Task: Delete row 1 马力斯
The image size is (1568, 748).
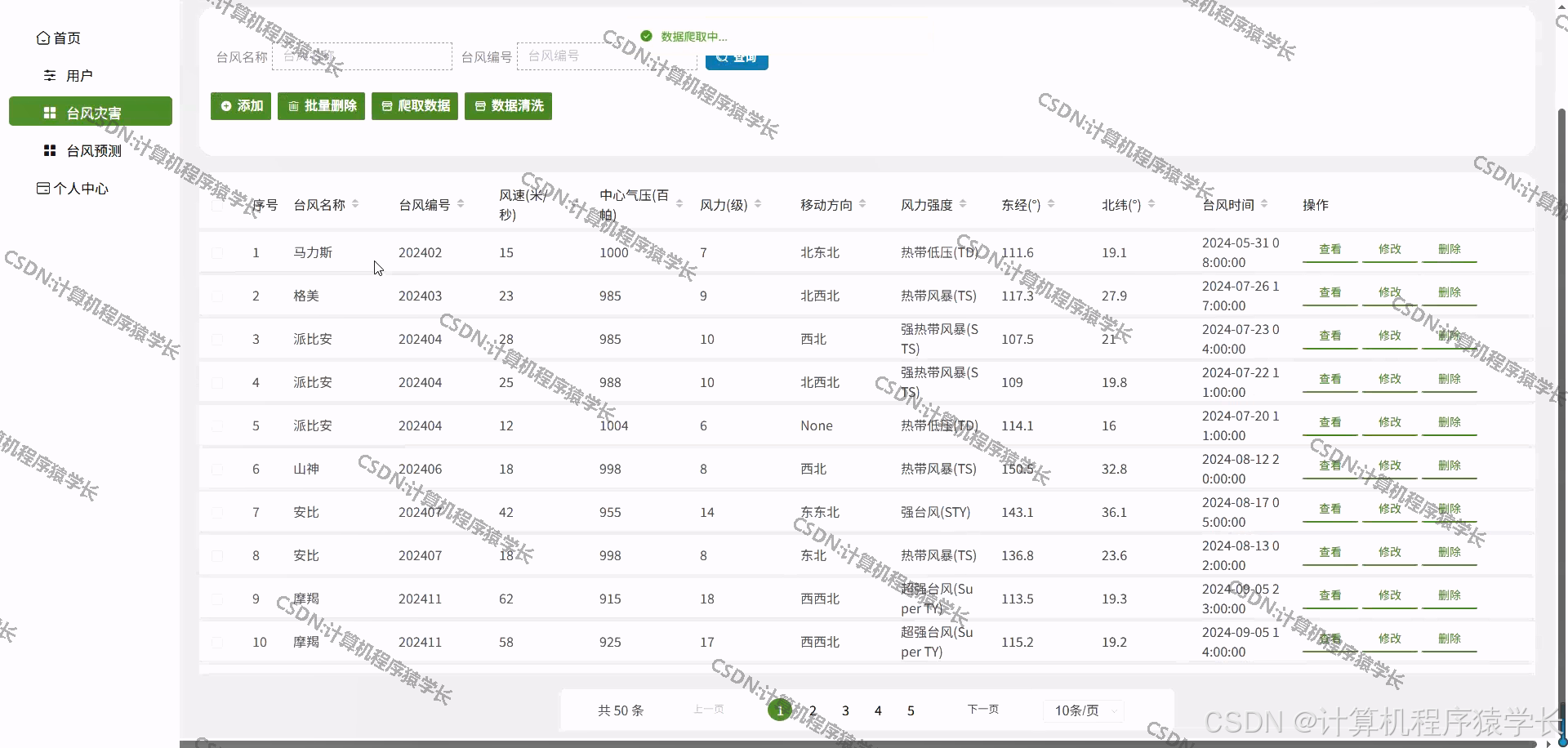Action: point(1450,250)
